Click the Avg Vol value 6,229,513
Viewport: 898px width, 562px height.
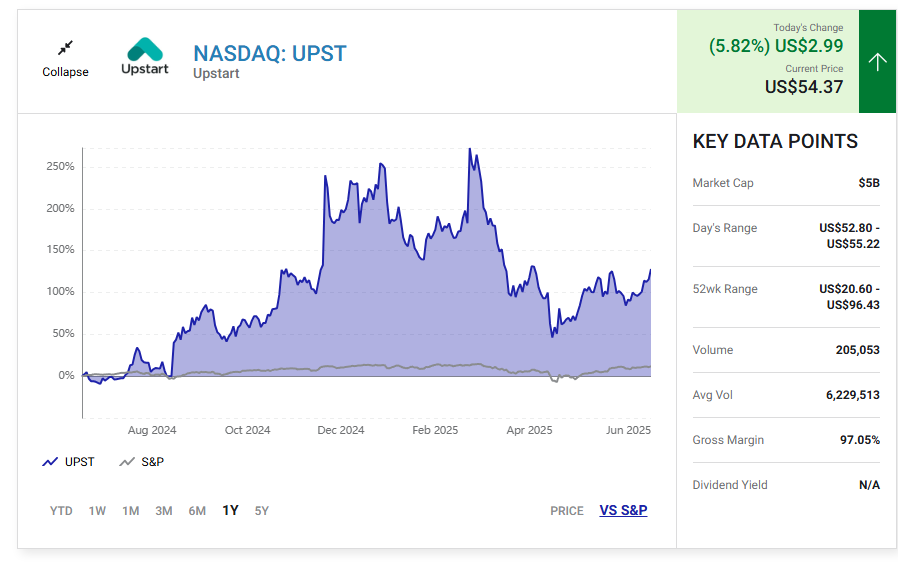(x=853, y=395)
